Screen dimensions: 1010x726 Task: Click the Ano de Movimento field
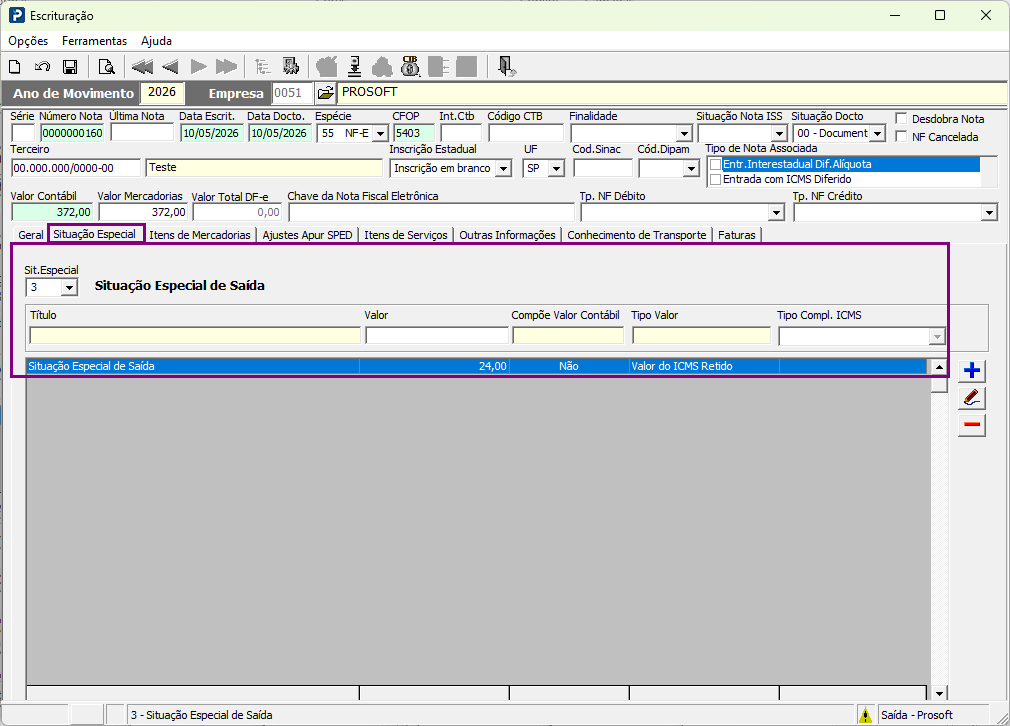click(162, 93)
